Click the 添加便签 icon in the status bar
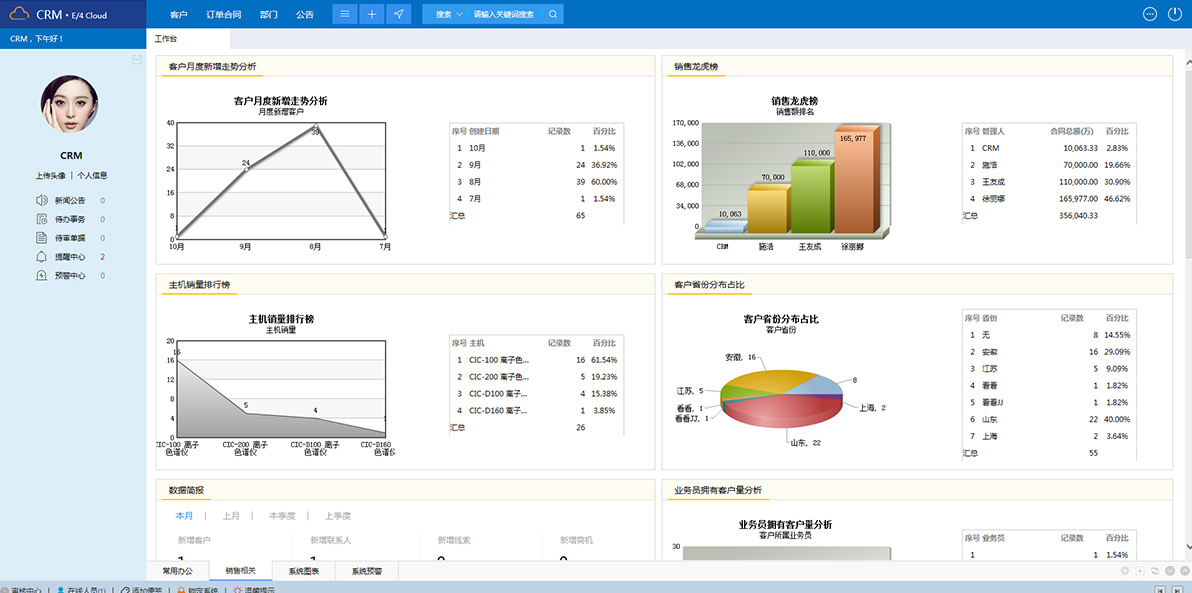This screenshot has width=1192, height=593. tap(127, 588)
